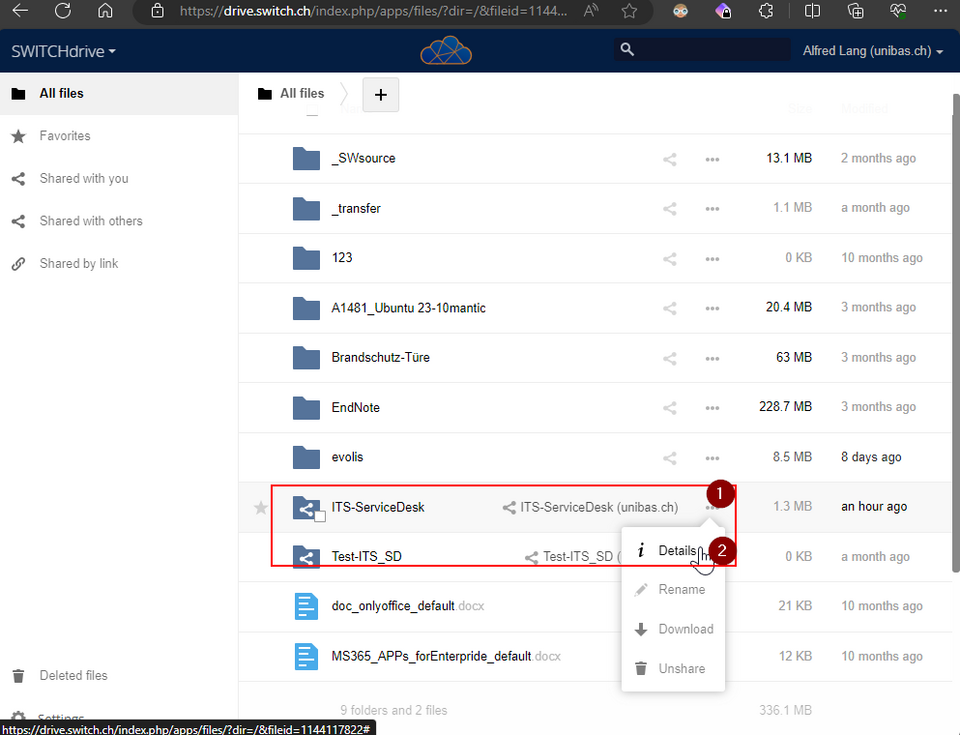Screen dimensions: 960x735
Task: Refresh the browser page
Action: (62, 10)
